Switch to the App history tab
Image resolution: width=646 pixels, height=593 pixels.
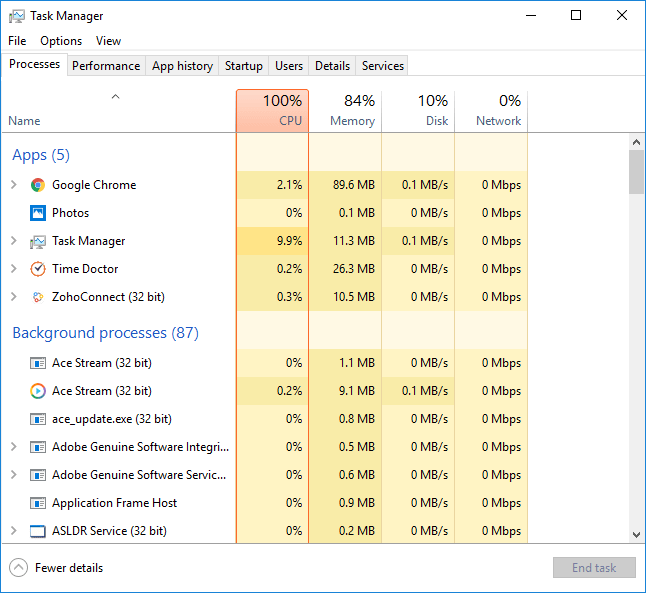pos(182,66)
